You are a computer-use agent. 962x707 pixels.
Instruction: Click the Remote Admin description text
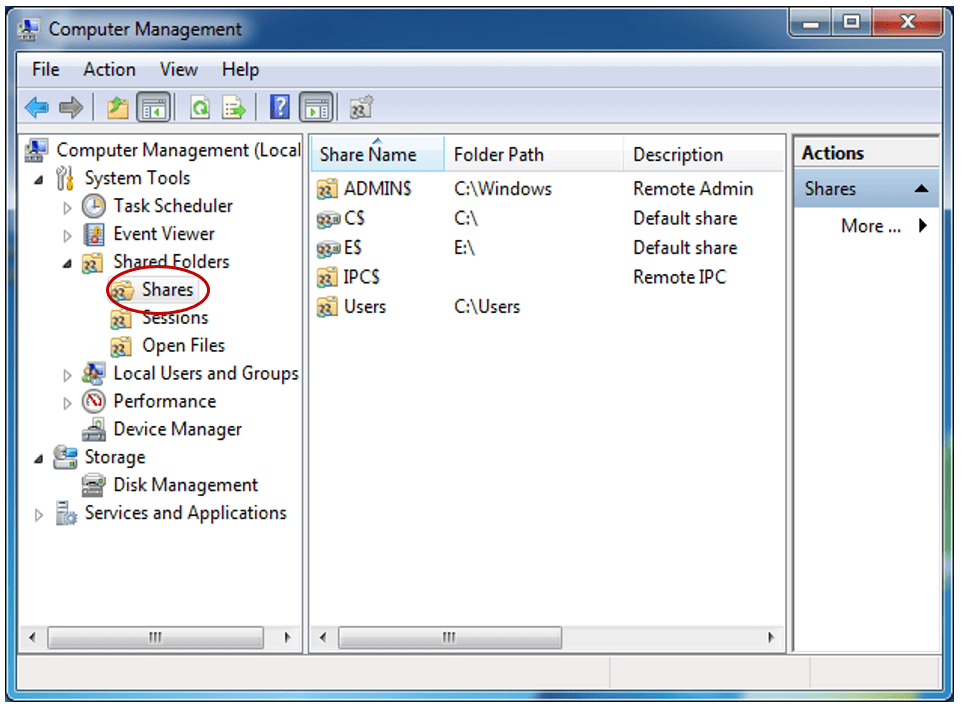click(693, 188)
